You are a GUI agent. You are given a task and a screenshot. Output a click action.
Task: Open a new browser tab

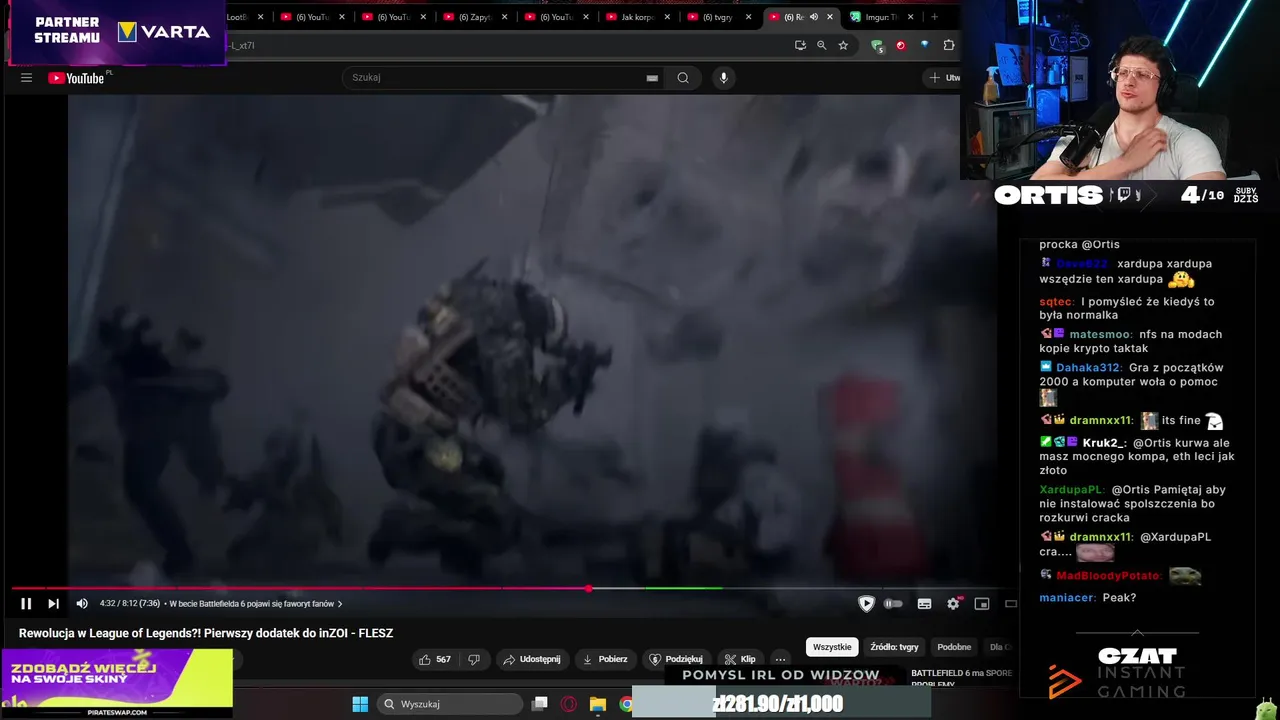pyautogui.click(x=934, y=17)
